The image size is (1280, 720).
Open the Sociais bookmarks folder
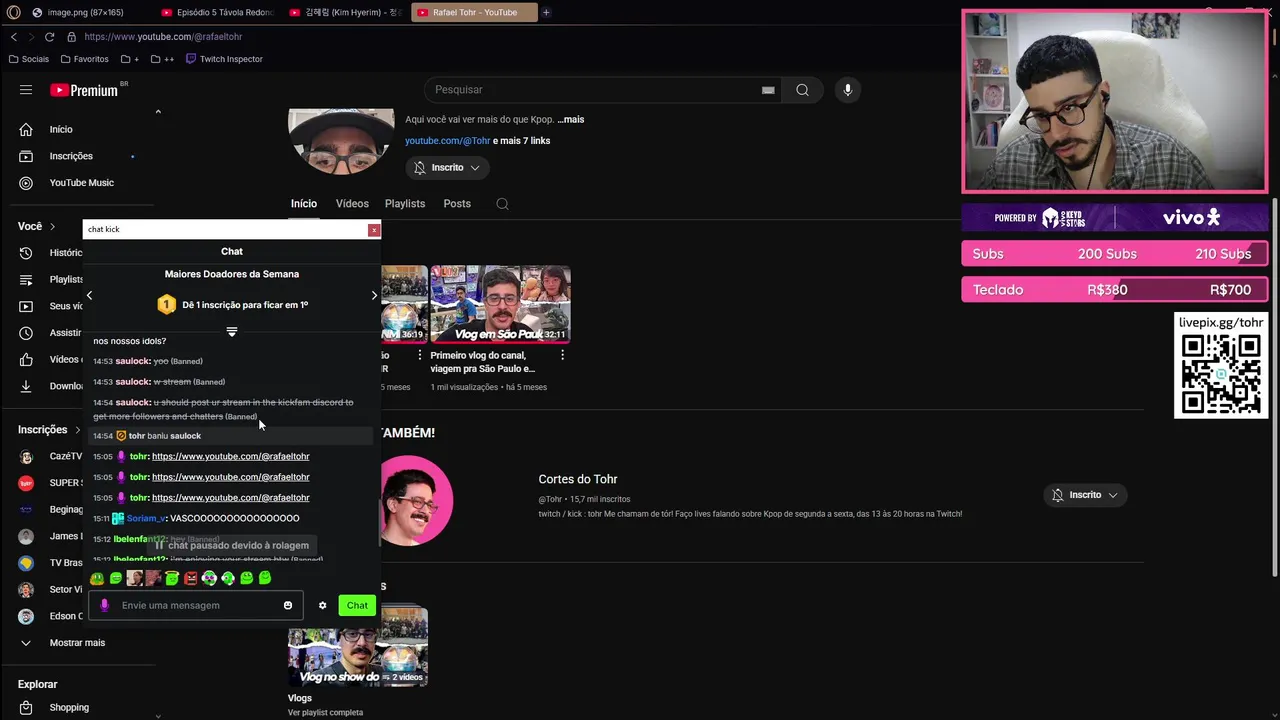(x=28, y=59)
